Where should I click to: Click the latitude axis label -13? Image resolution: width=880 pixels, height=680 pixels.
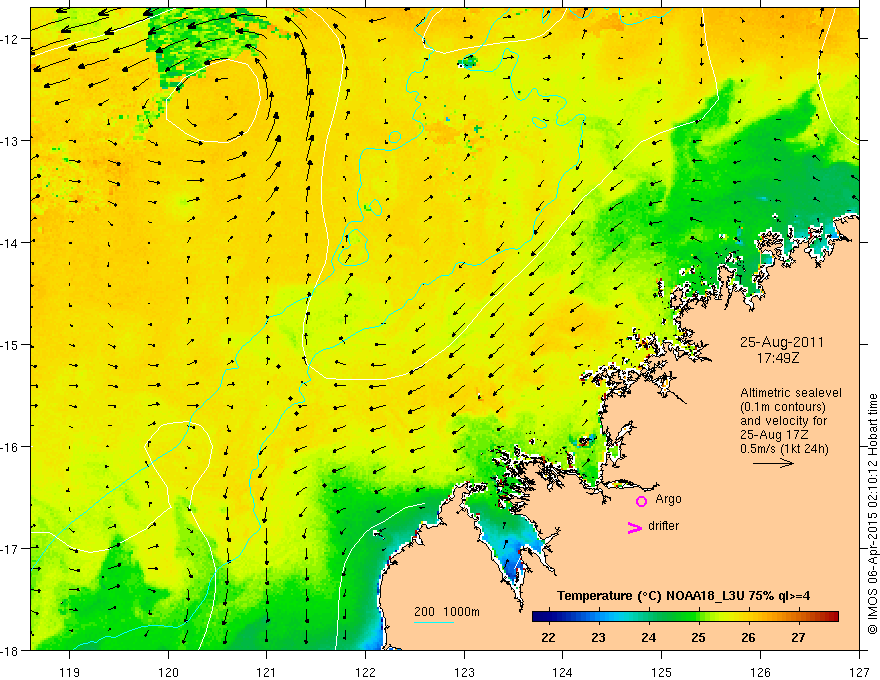(x=10, y=140)
